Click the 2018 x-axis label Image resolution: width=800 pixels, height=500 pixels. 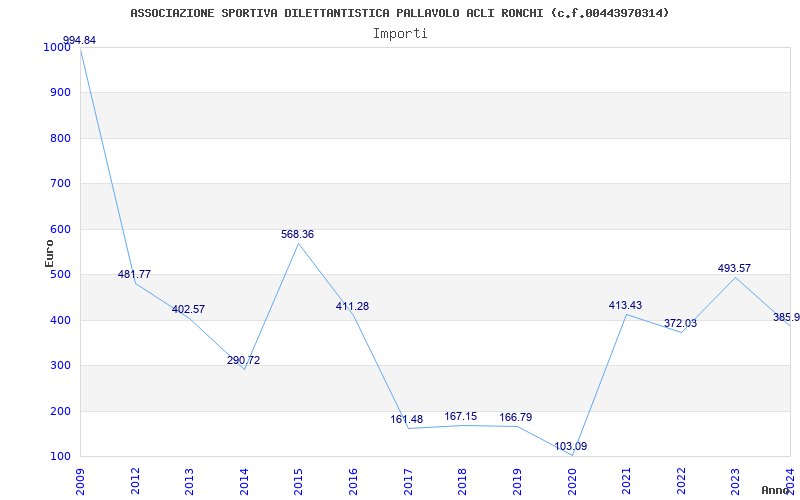coord(462,481)
